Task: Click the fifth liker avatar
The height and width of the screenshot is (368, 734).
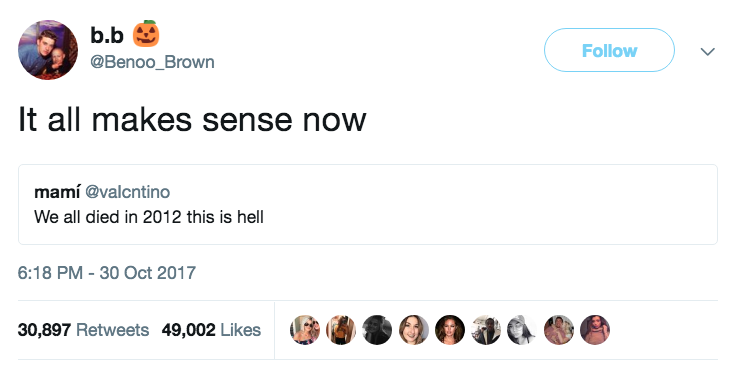Action: (449, 330)
